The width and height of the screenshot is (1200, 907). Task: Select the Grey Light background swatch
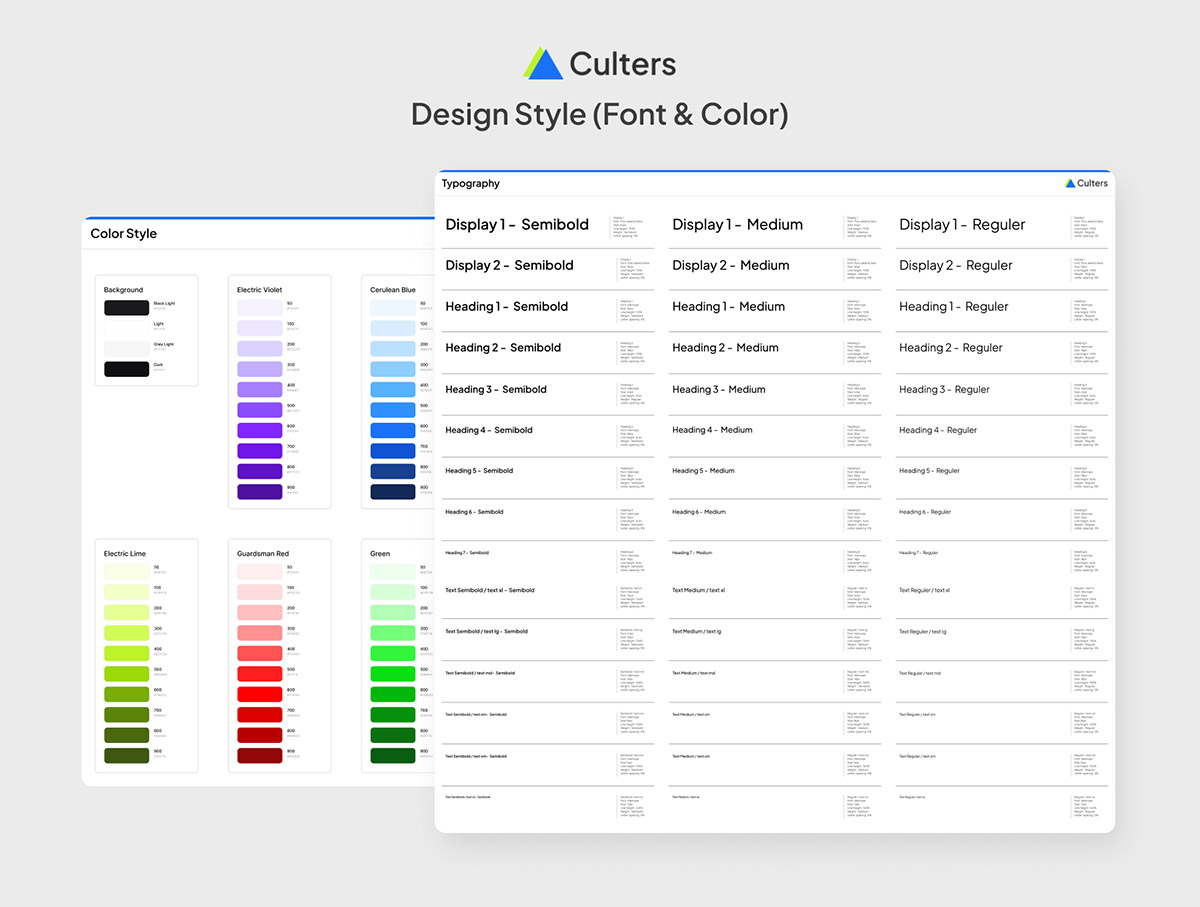coord(126,348)
